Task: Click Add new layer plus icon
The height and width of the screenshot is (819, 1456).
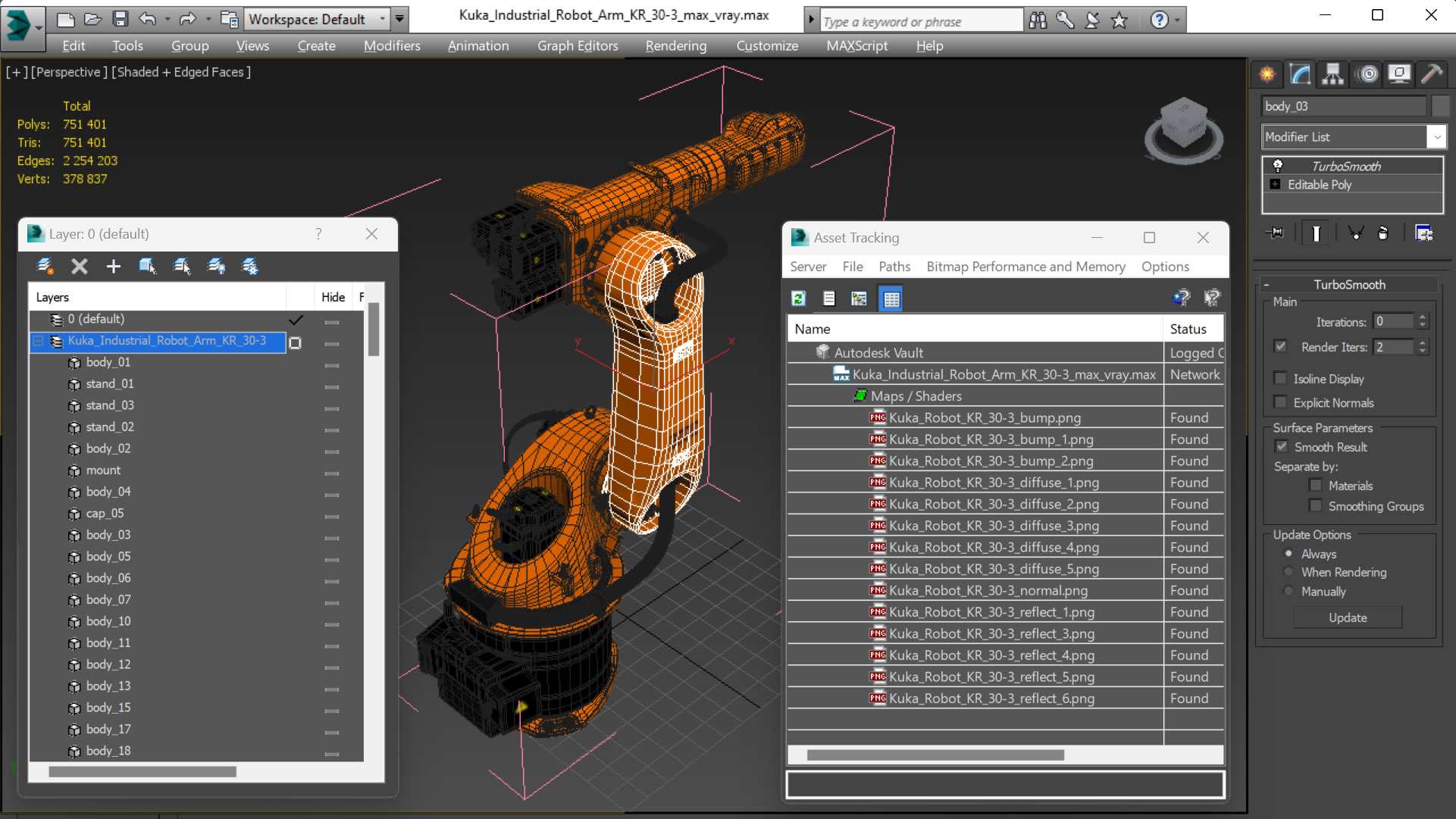Action: pos(113,266)
